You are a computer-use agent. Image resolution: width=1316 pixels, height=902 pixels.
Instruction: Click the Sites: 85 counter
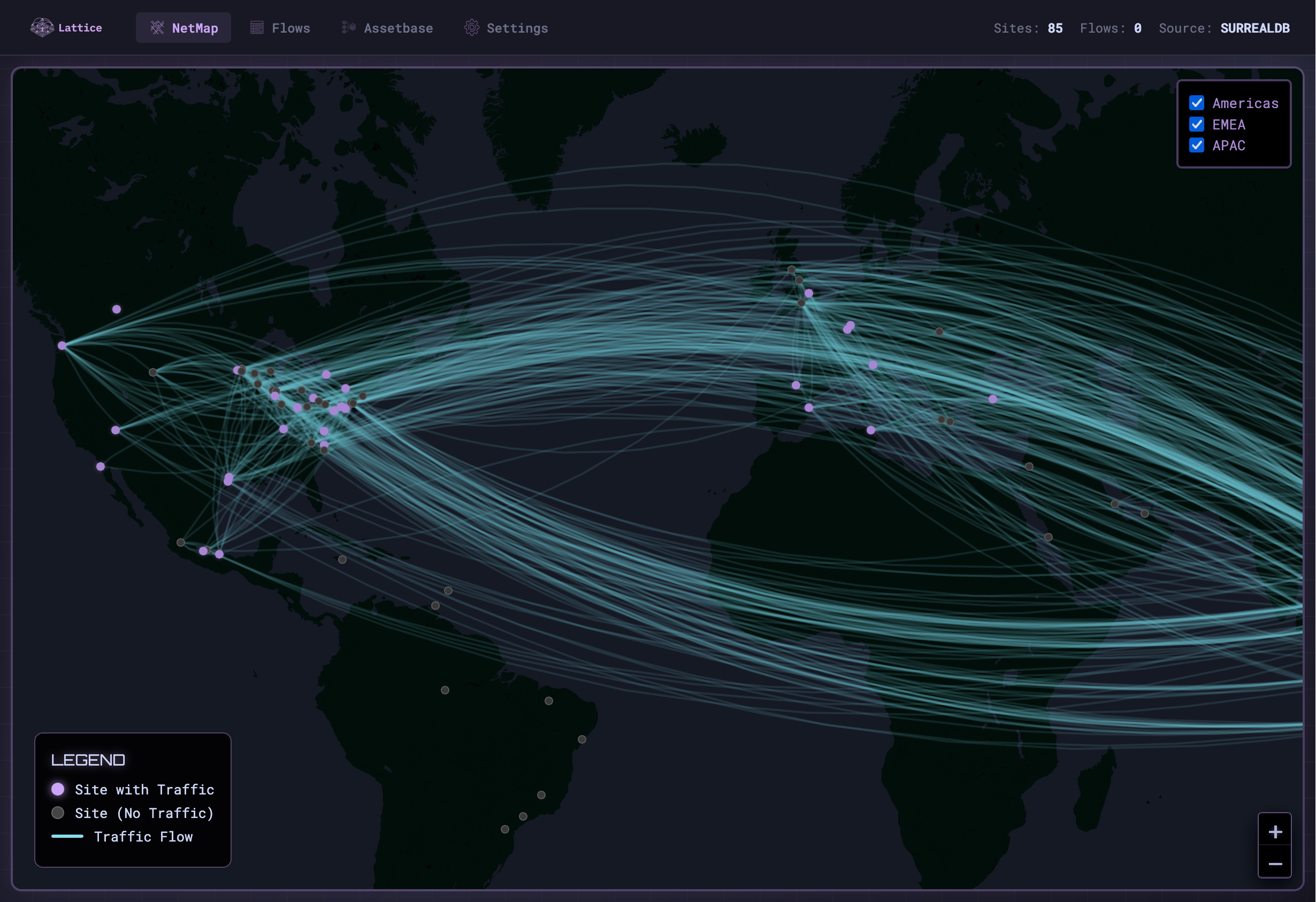(x=1028, y=27)
